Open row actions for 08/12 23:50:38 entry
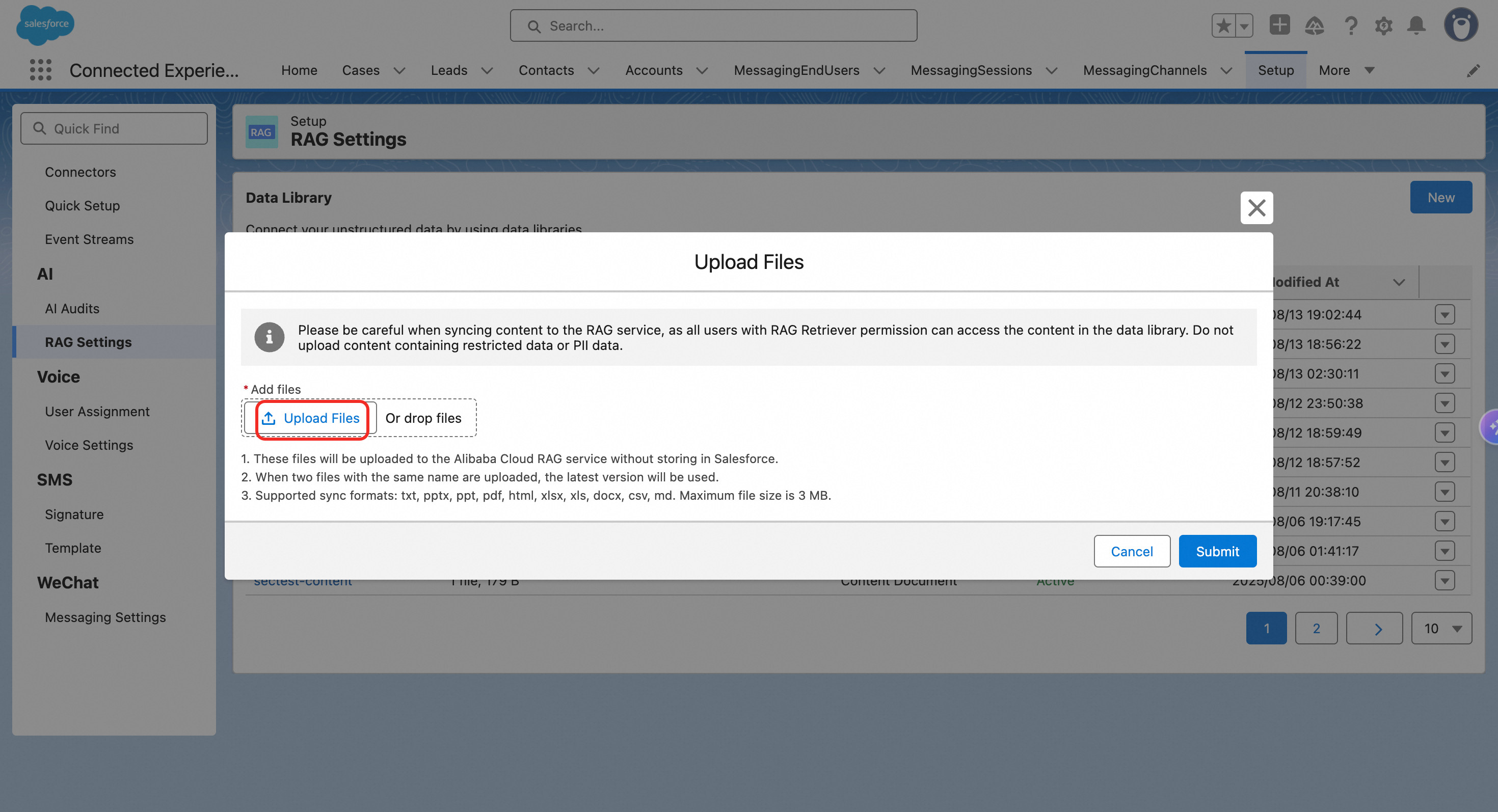 pyautogui.click(x=1444, y=403)
